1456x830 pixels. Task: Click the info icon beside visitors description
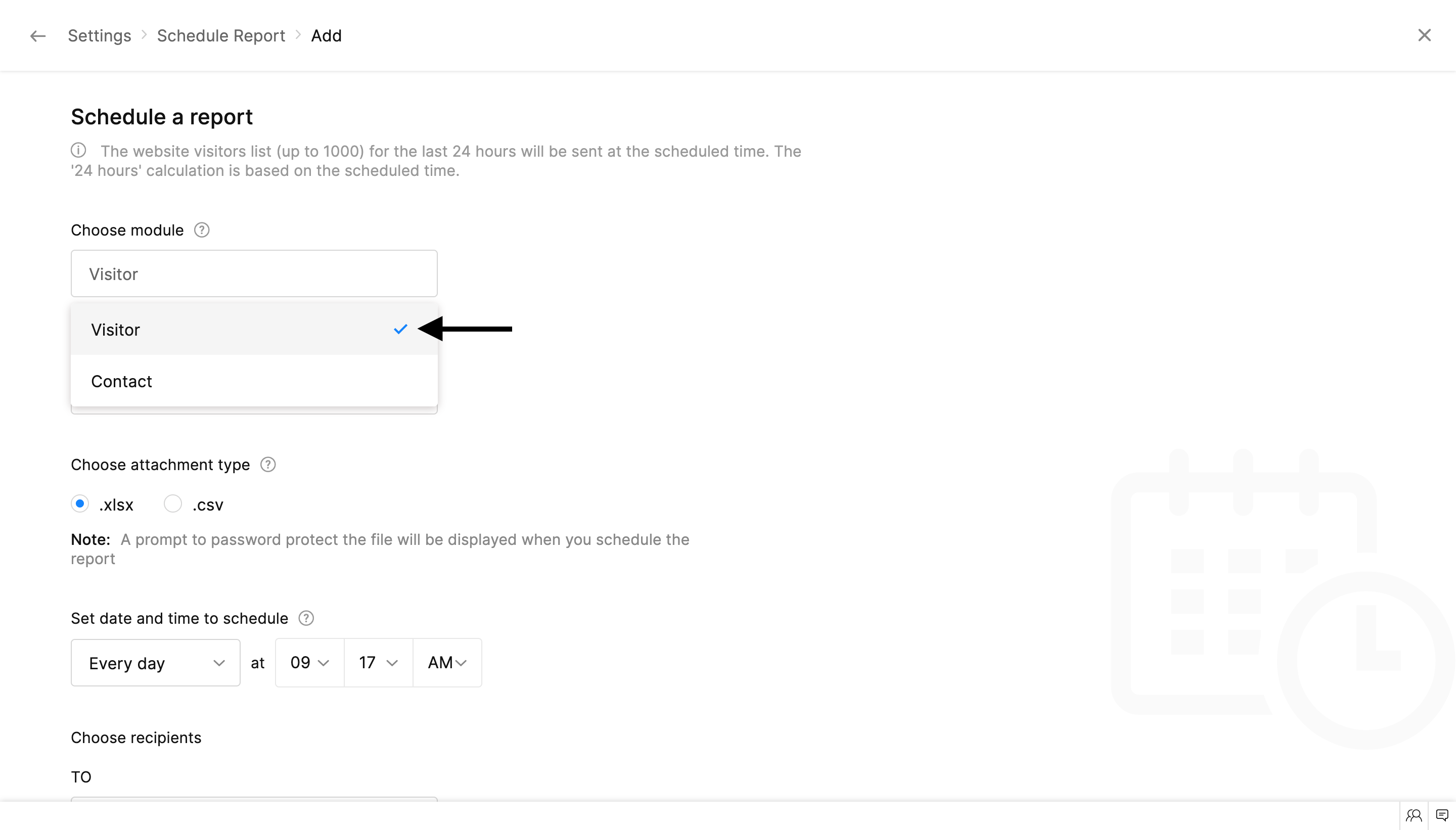coord(79,151)
